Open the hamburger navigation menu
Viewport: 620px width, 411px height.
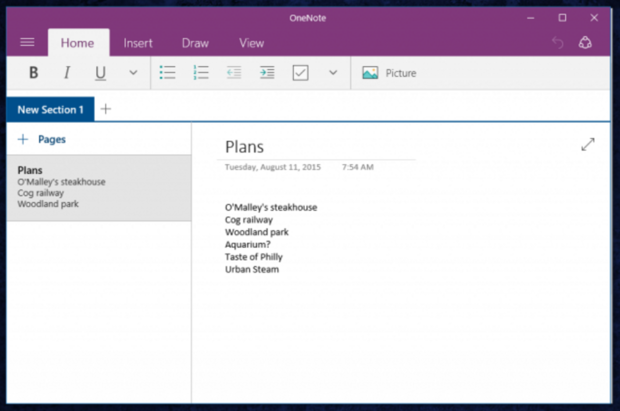click(x=27, y=42)
